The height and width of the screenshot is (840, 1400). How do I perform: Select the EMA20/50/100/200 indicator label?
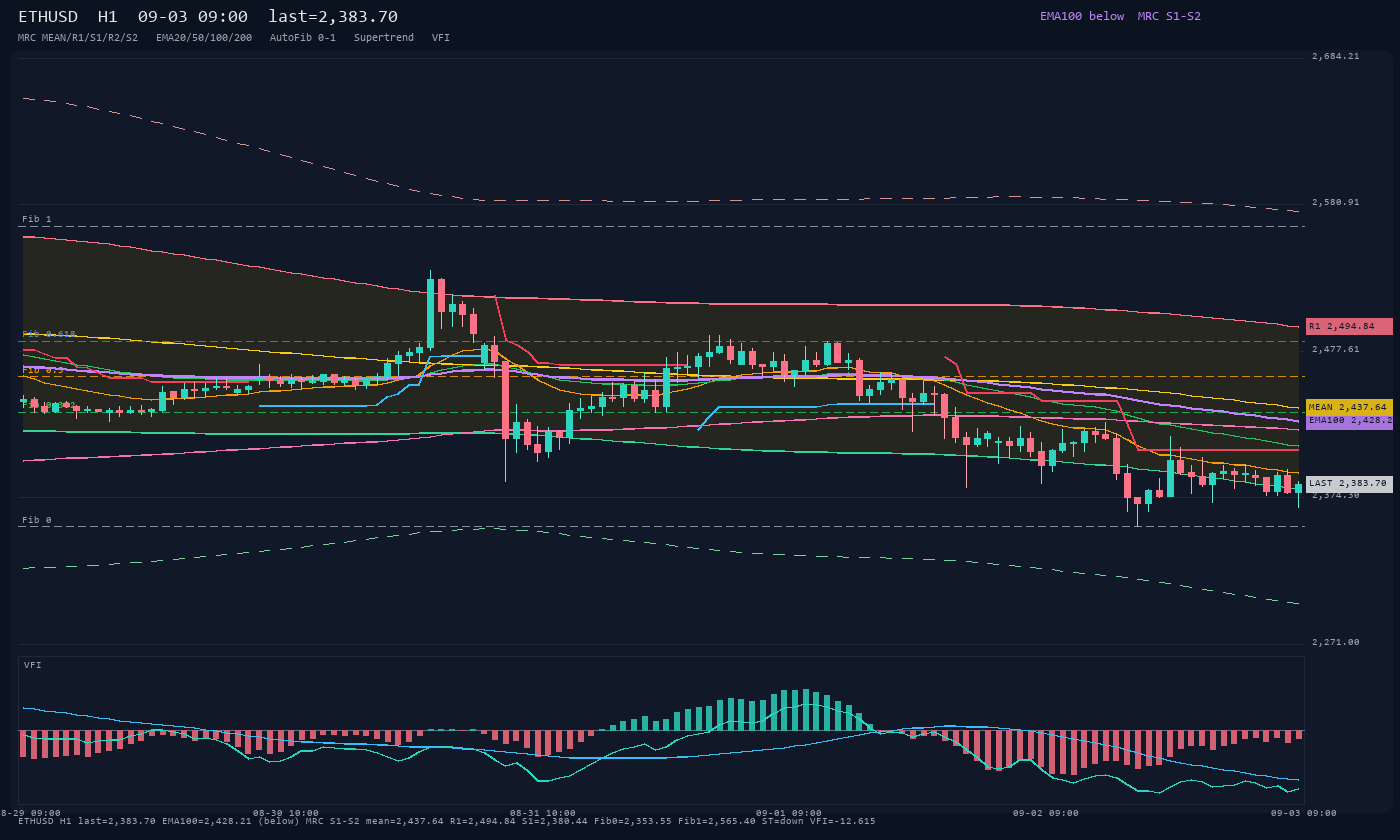pyautogui.click(x=204, y=37)
